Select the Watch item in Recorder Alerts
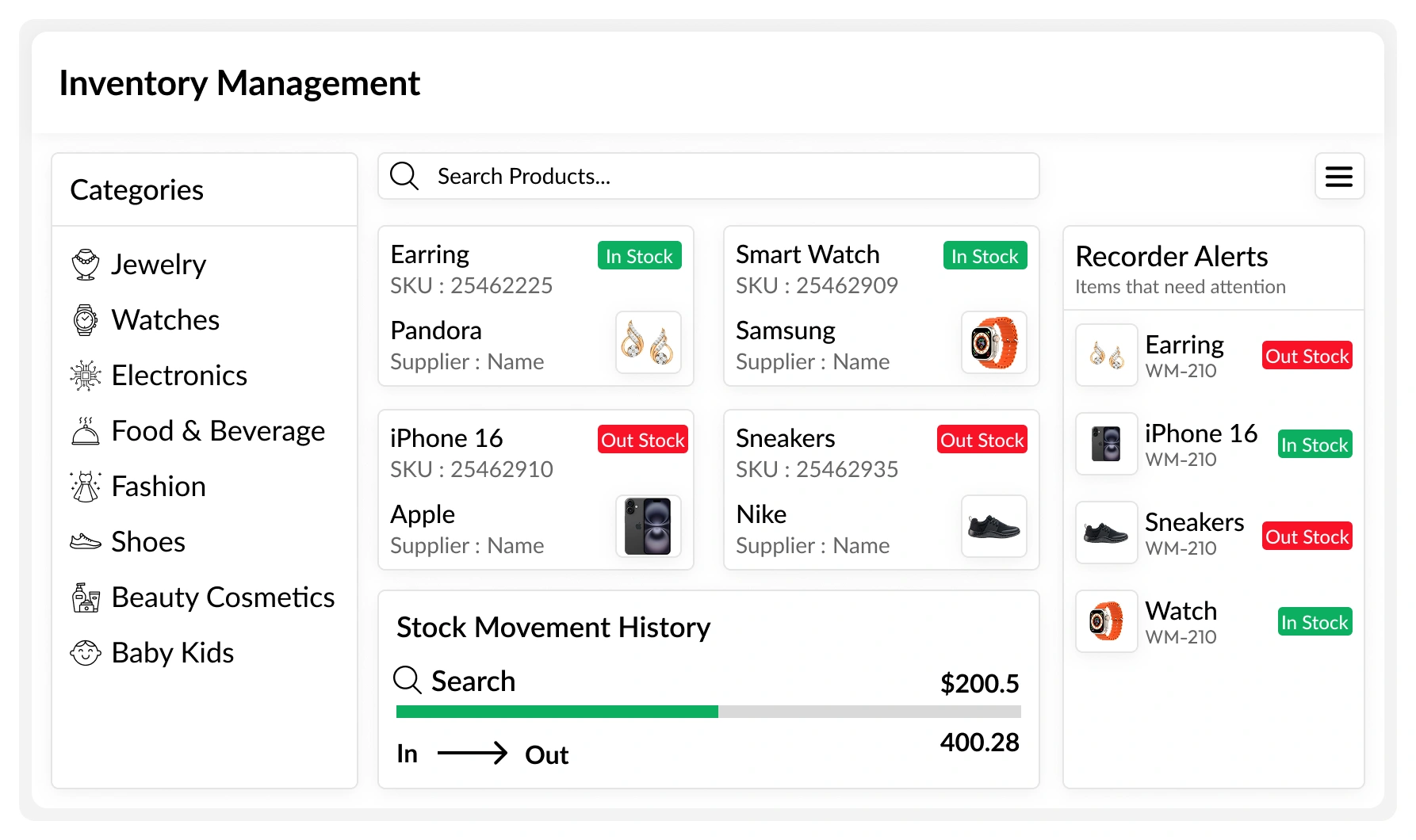 (1181, 611)
